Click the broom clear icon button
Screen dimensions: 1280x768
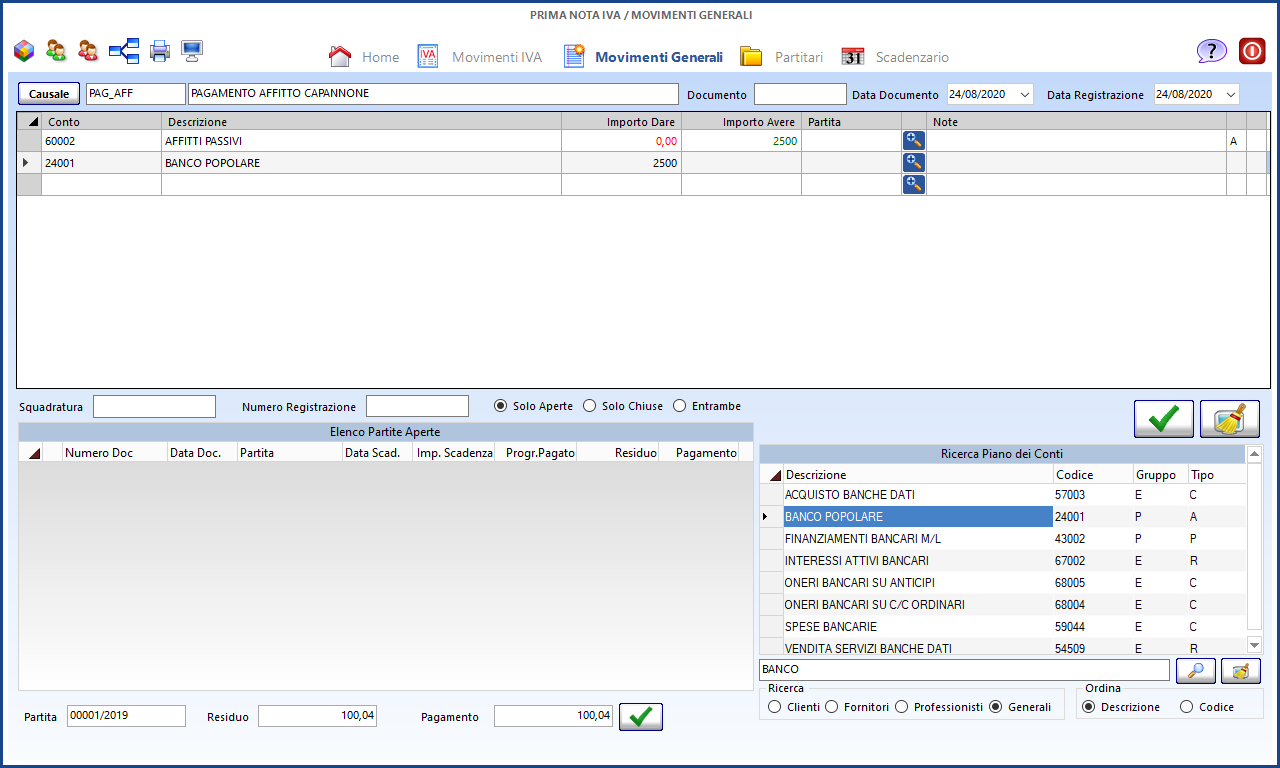1229,419
